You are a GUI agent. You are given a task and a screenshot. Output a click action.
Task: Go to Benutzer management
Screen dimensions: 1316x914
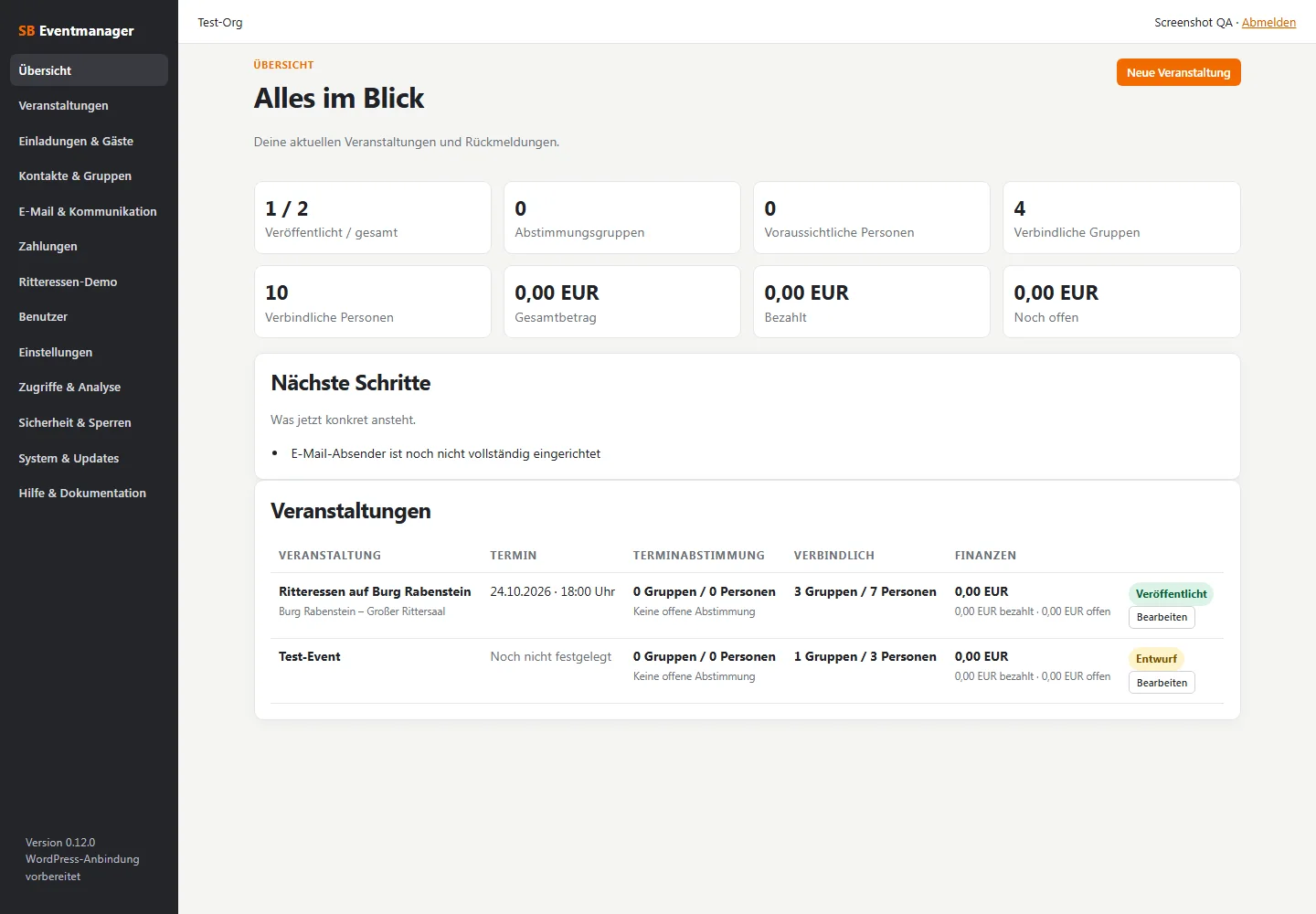(89, 316)
